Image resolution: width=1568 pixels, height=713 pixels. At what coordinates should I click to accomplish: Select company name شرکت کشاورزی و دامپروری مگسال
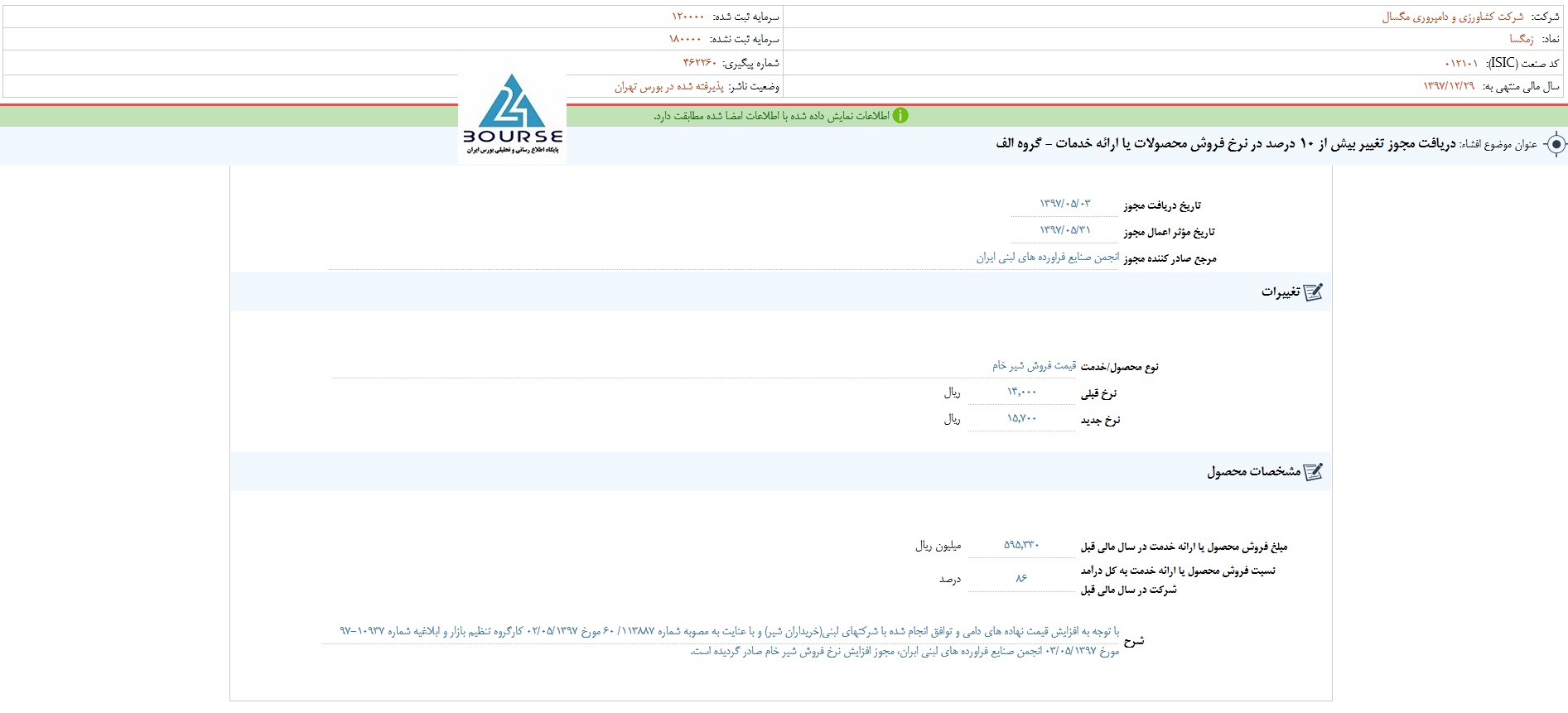tap(1453, 17)
